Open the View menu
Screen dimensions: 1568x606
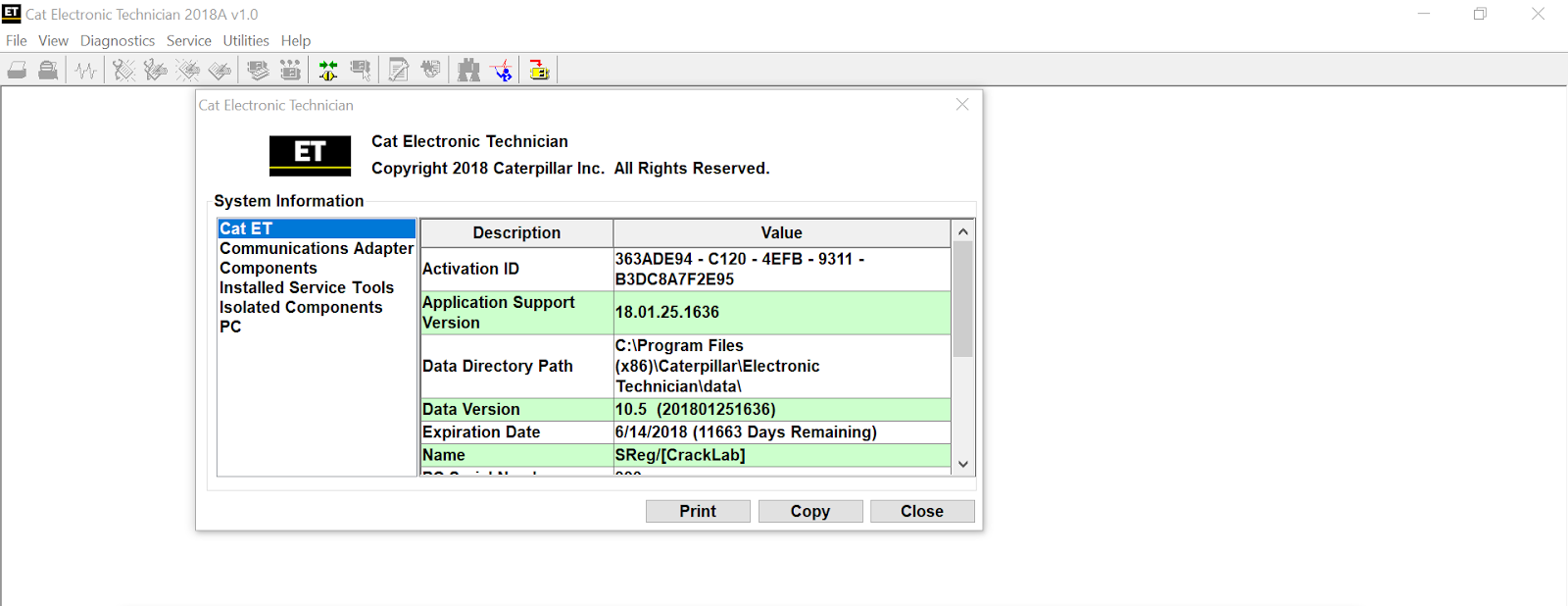click(53, 40)
